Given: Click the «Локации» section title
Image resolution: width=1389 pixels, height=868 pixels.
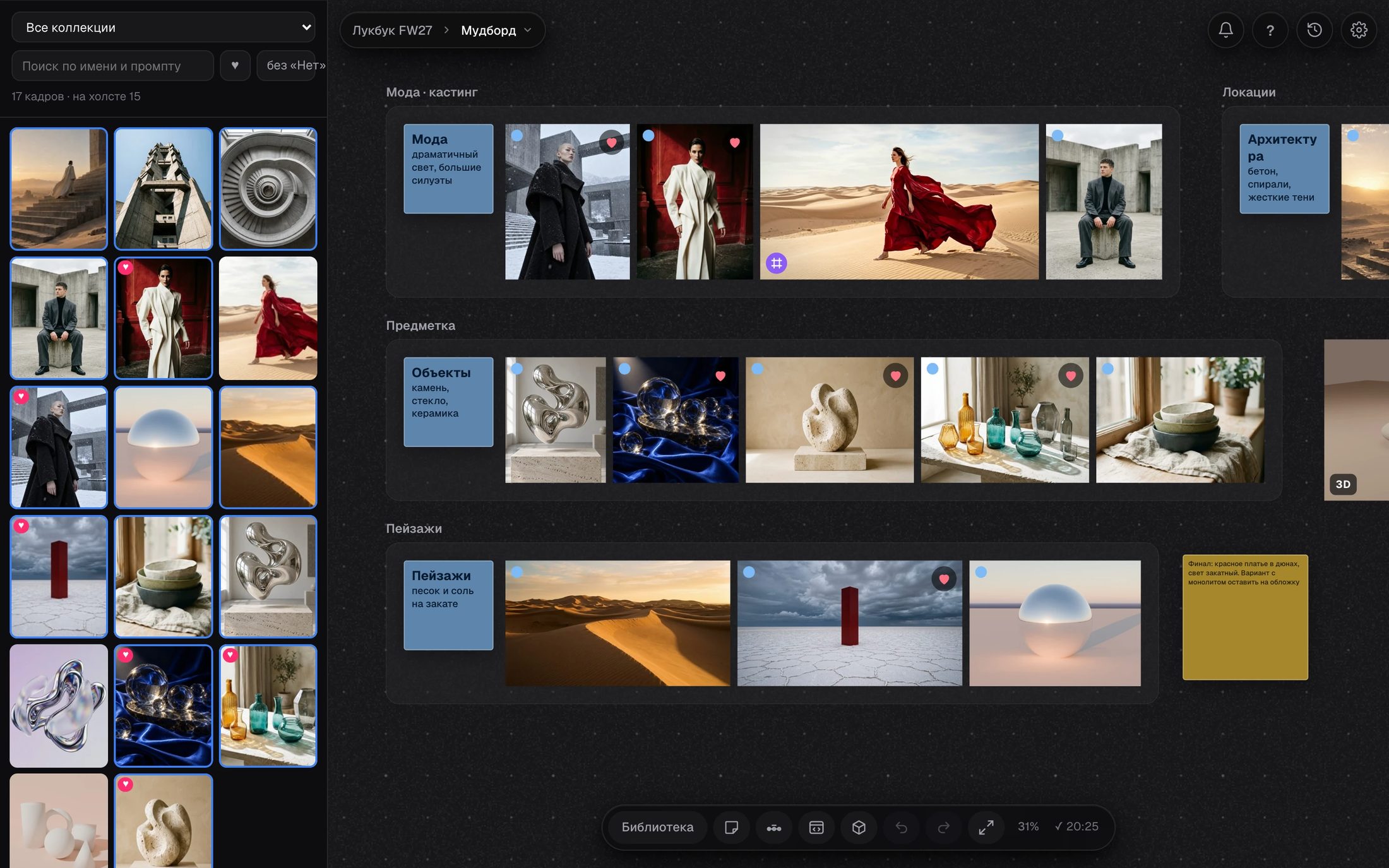Looking at the screenshot, I should point(1249,92).
